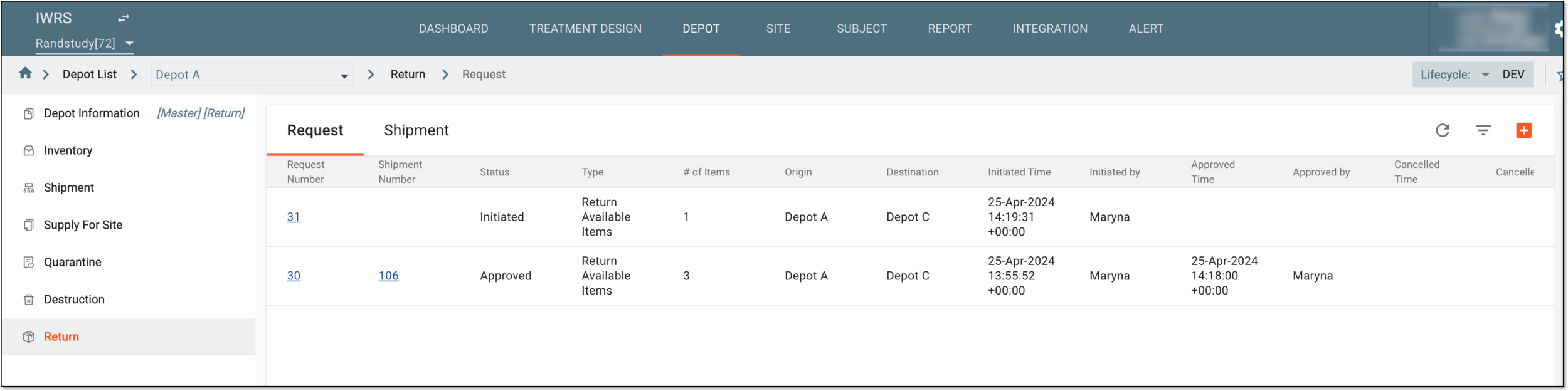Screen dimensions: 1568x391
Task: Open the Subject menu
Action: [x=861, y=28]
